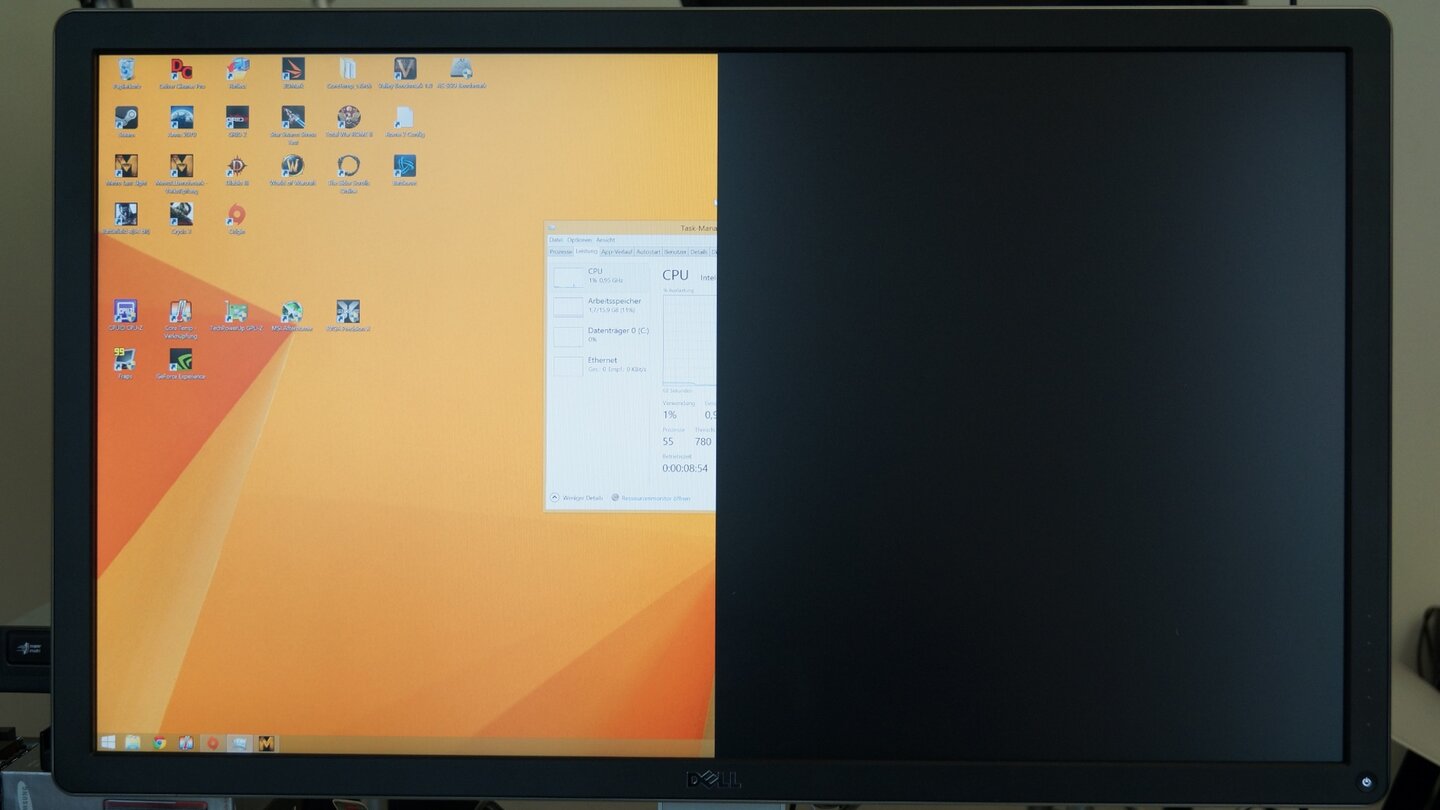Launch the Battle.net shortcut
Screen dimensions: 1440x810
(x=404, y=169)
